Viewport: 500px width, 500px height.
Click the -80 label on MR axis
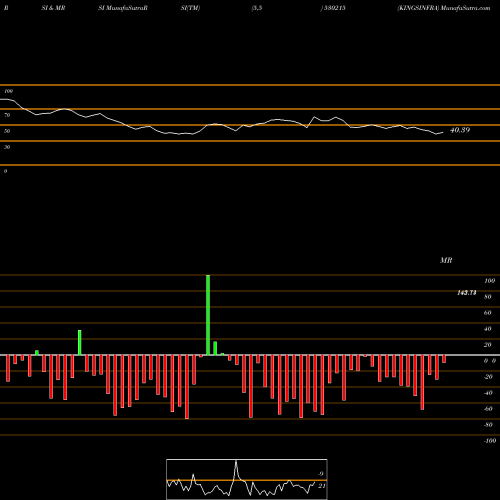tap(488, 425)
